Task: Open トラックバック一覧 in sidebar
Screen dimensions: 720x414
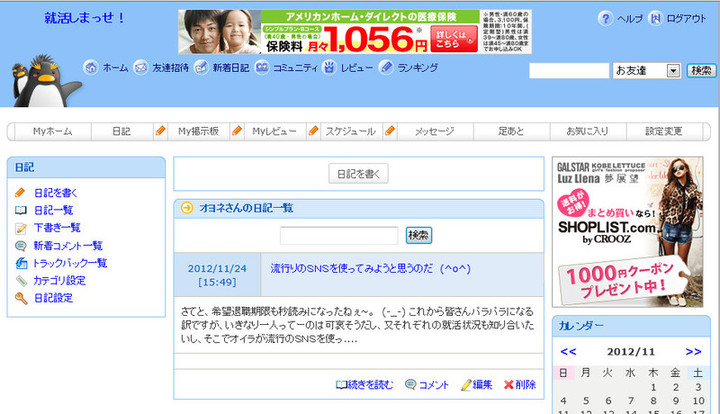Action: [x=68, y=263]
